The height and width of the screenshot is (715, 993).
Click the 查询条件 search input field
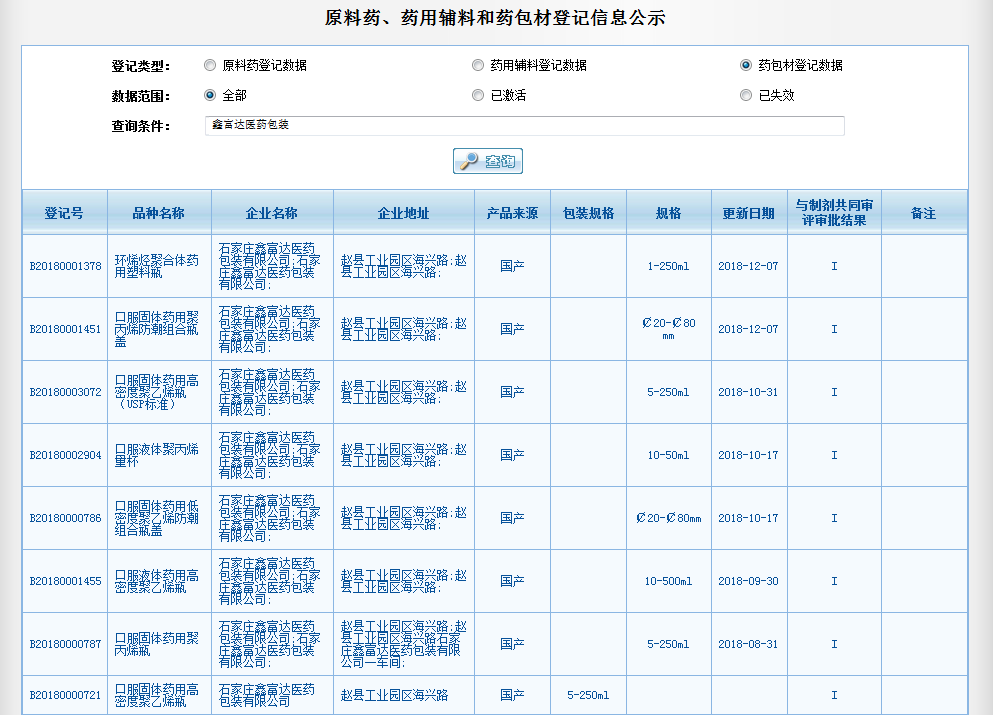[x=524, y=126]
